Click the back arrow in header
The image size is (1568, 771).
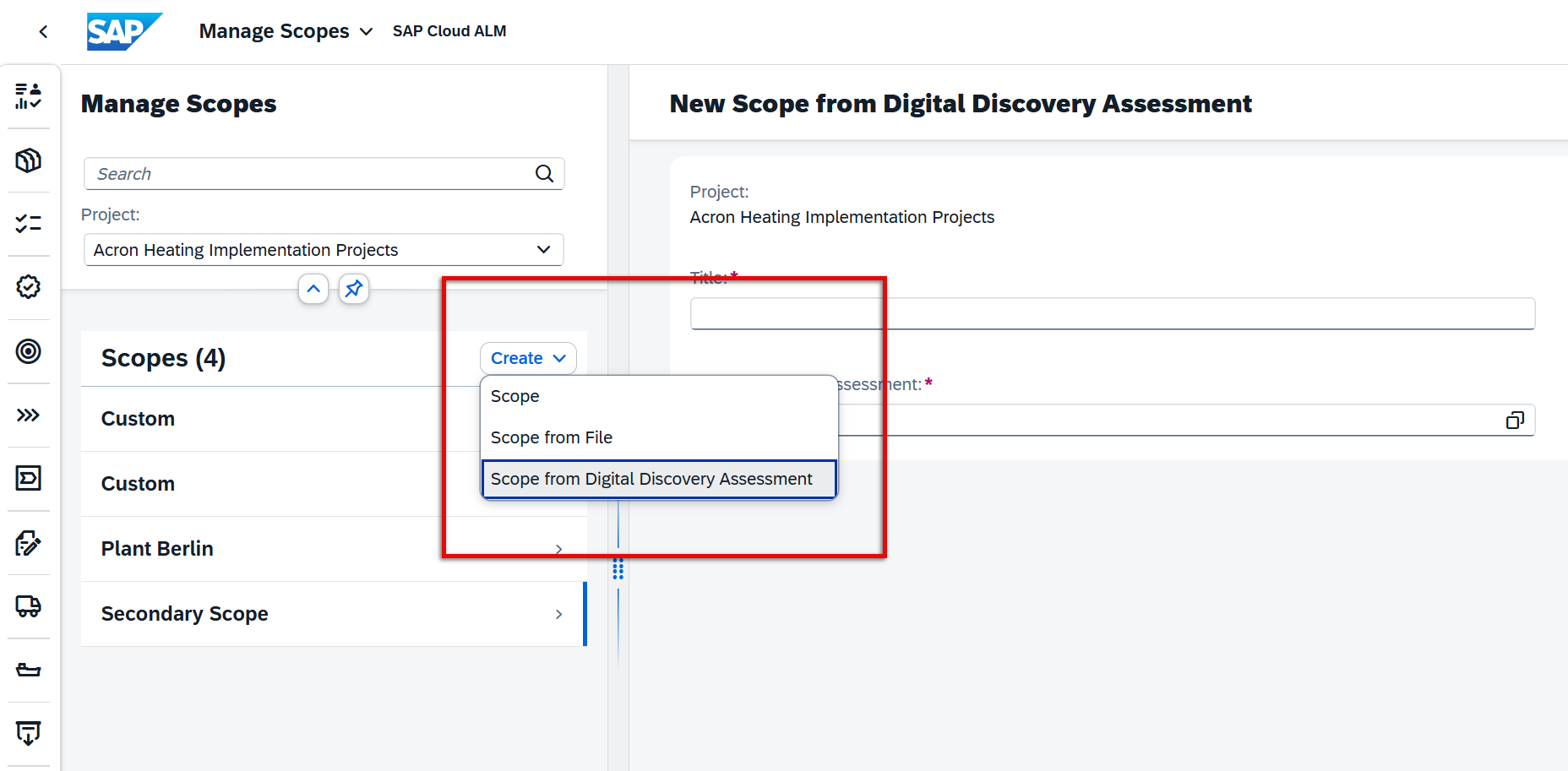click(x=43, y=32)
